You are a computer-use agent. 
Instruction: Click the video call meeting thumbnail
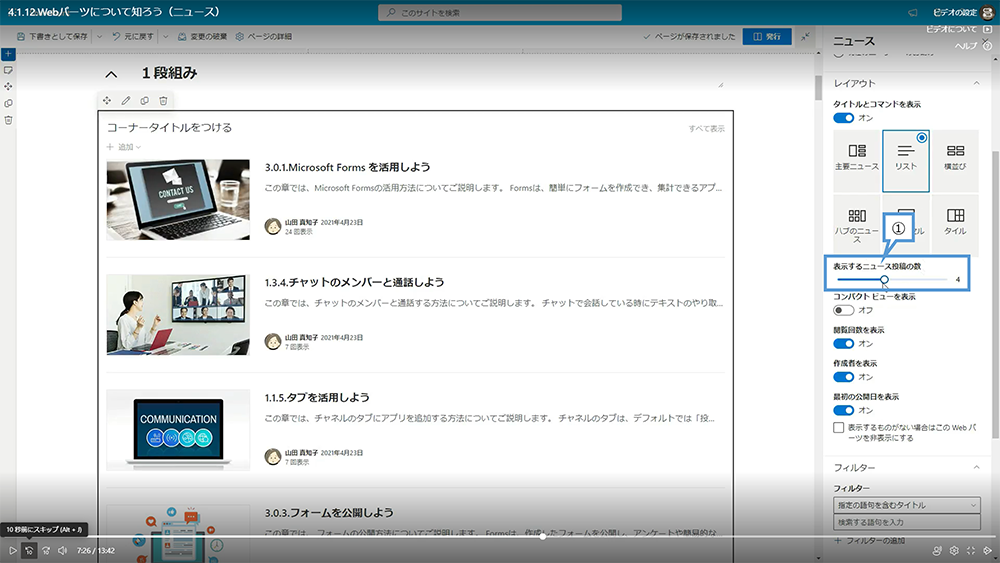[178, 315]
